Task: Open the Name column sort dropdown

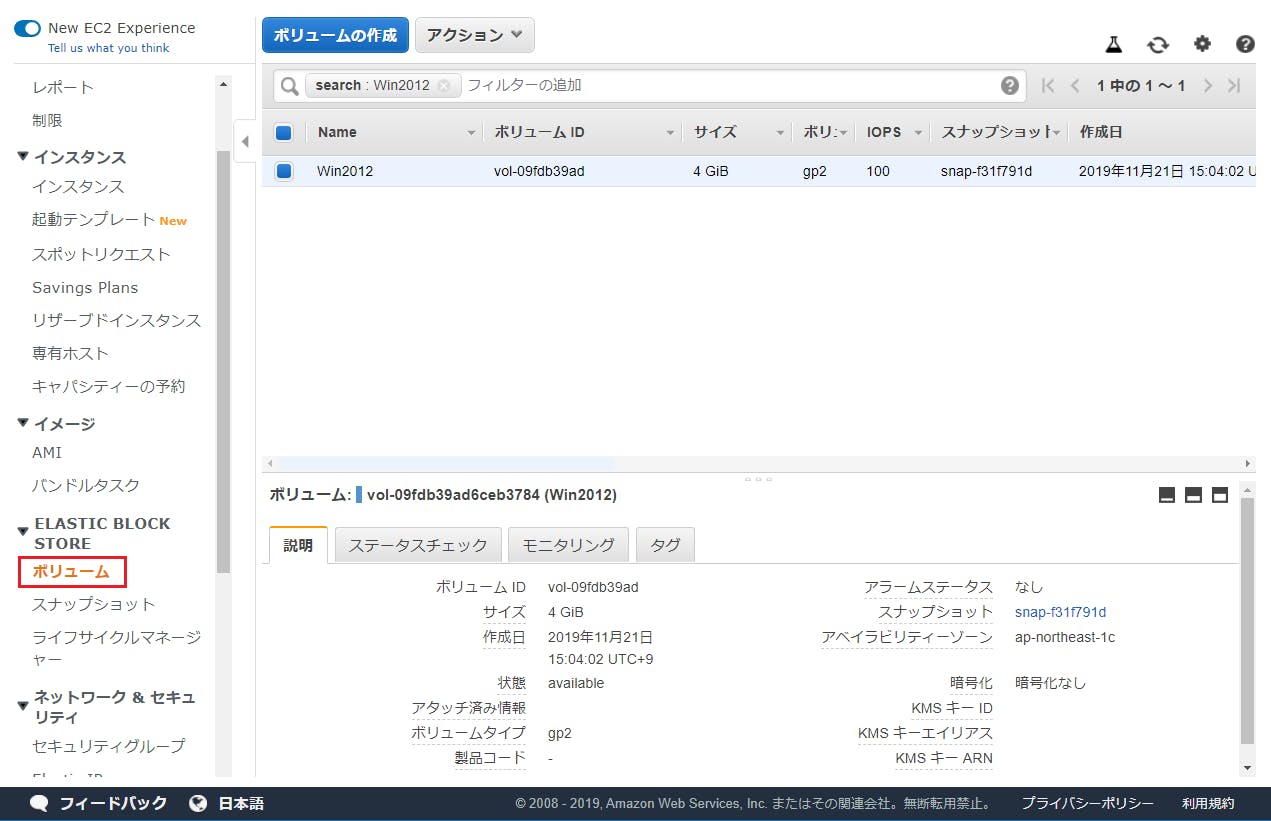Action: tap(472, 133)
